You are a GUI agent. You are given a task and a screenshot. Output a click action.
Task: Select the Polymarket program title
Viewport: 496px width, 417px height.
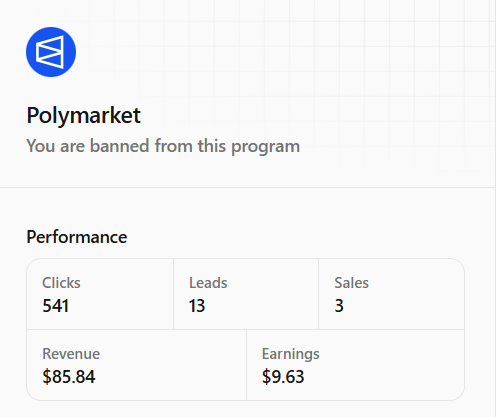(x=84, y=116)
